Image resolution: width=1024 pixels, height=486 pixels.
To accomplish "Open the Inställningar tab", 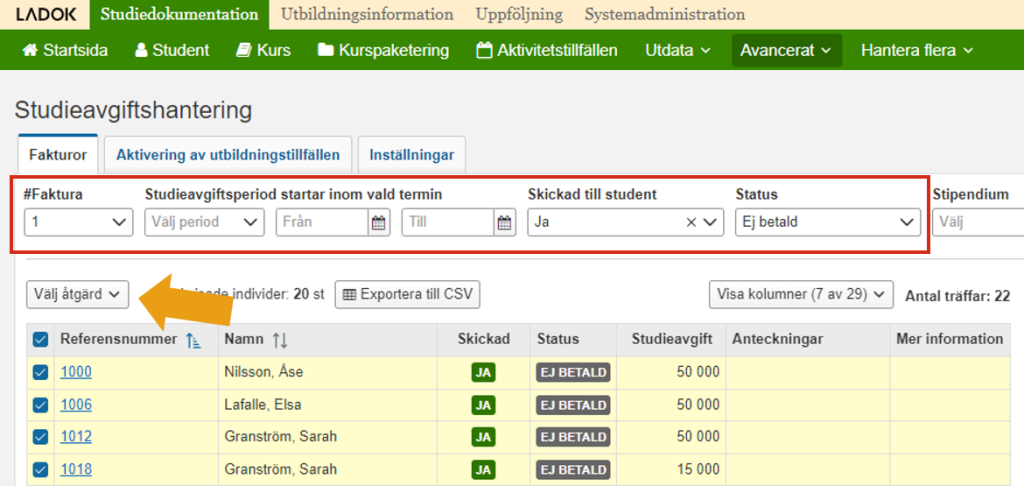I will pyautogui.click(x=411, y=155).
